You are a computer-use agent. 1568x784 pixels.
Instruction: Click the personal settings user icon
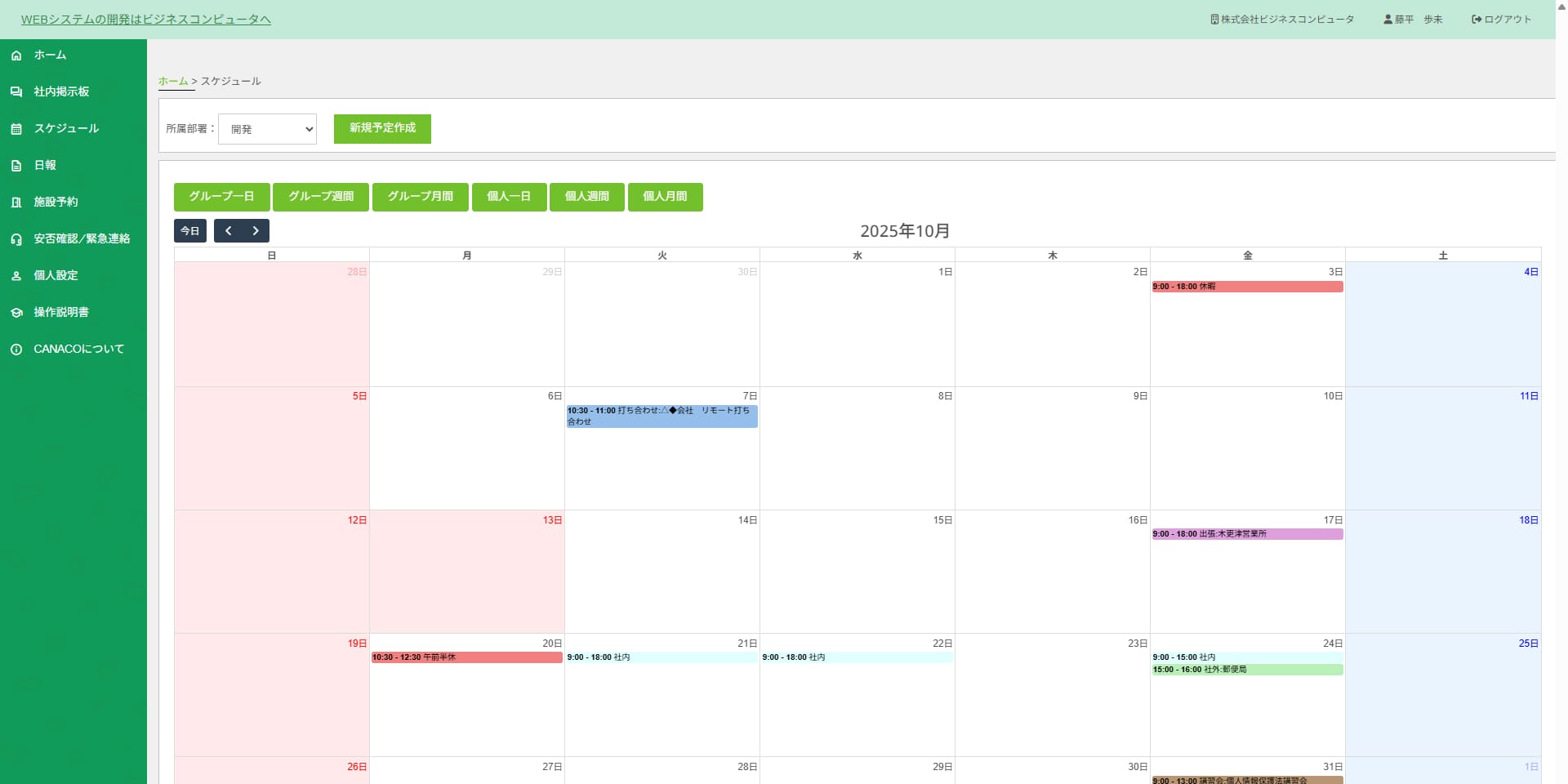(x=16, y=276)
